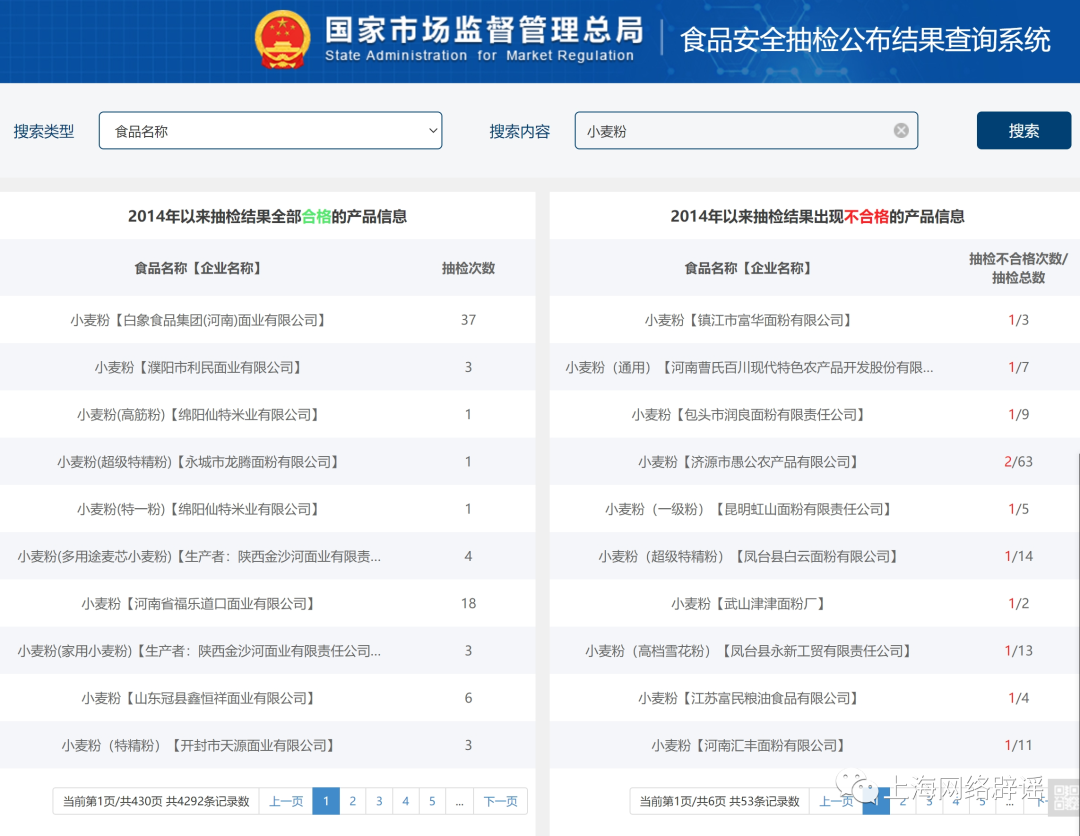Click the national emblem logo

pos(283,40)
